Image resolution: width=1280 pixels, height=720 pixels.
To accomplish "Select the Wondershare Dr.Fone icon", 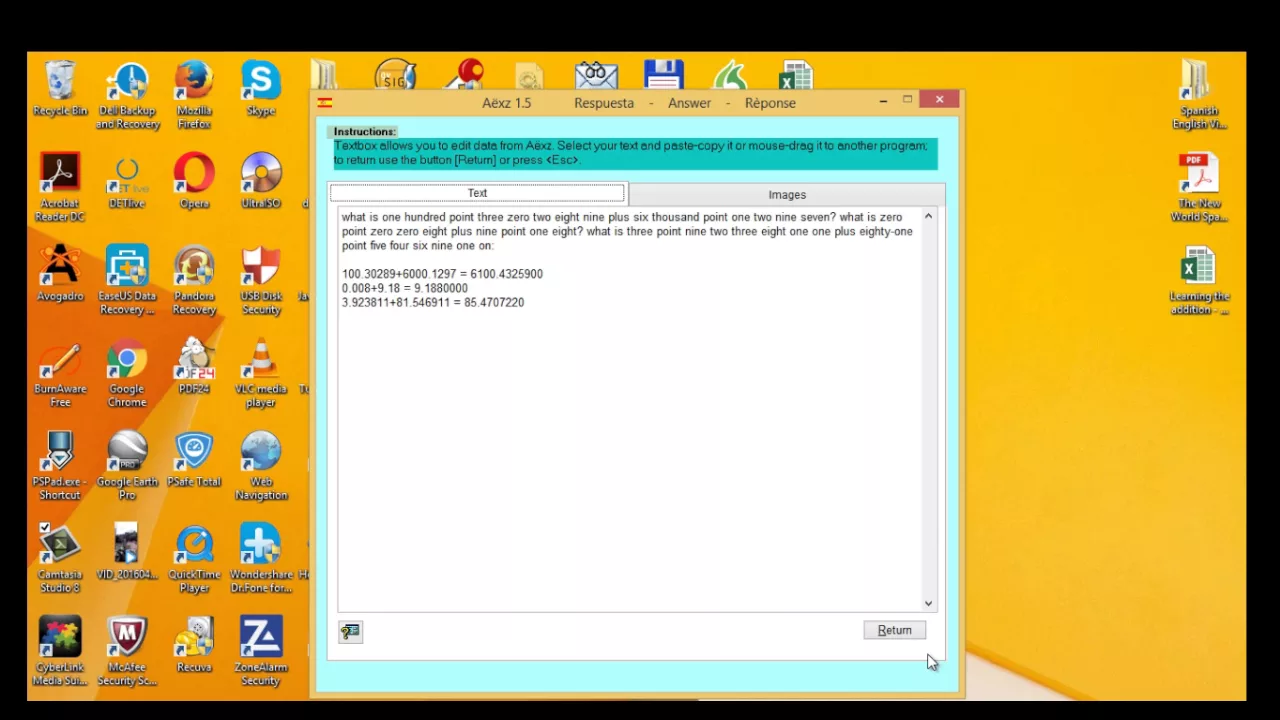I will click(261, 558).
